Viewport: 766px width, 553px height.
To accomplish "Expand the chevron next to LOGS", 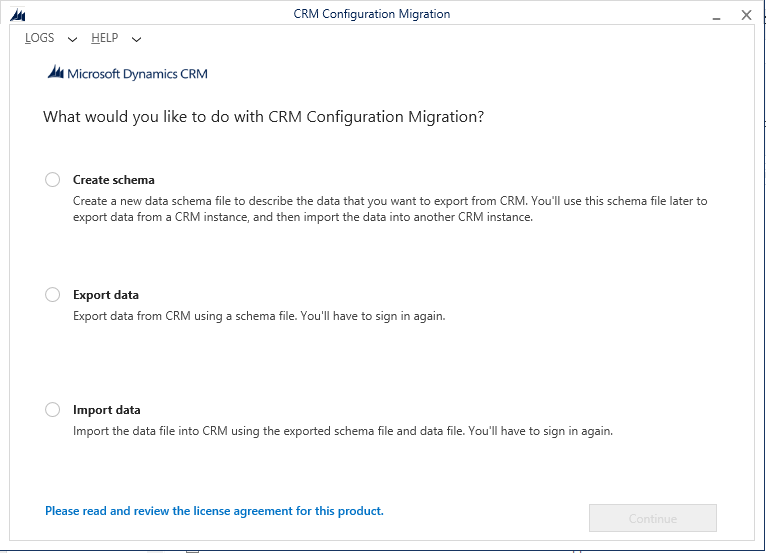I will click(72, 39).
